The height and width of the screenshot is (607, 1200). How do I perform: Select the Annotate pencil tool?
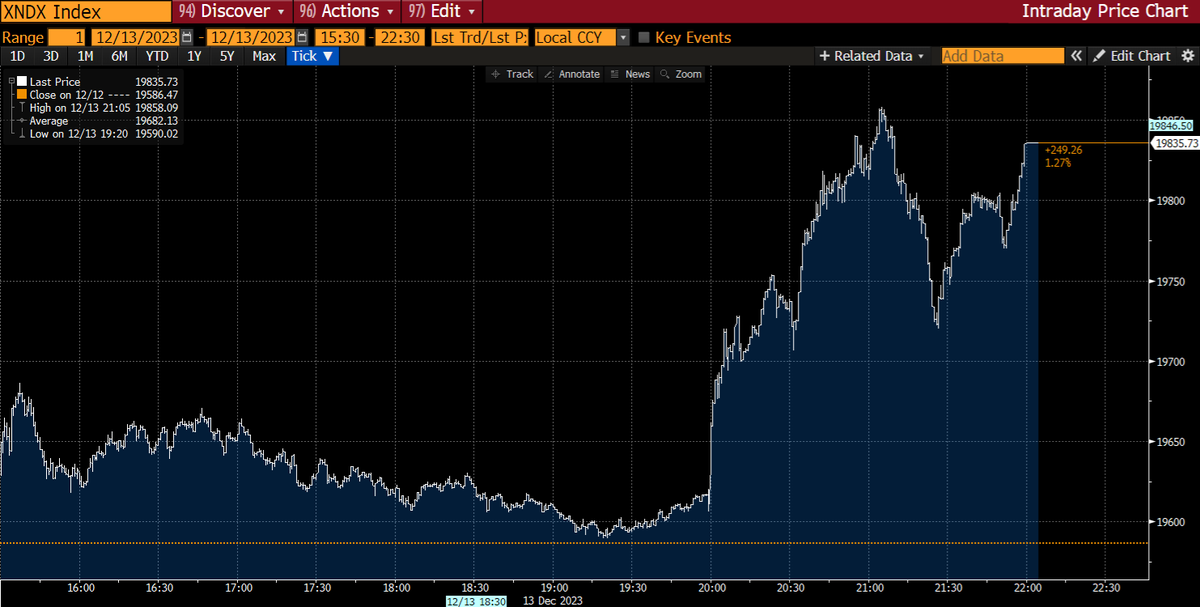point(572,74)
